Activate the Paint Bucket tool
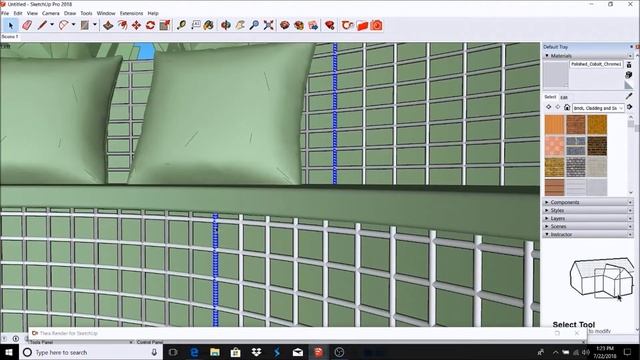 209,25
